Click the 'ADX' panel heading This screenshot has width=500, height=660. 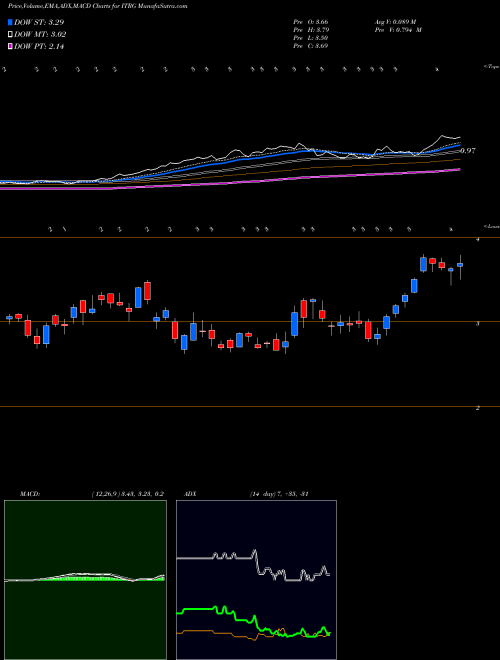190,494
